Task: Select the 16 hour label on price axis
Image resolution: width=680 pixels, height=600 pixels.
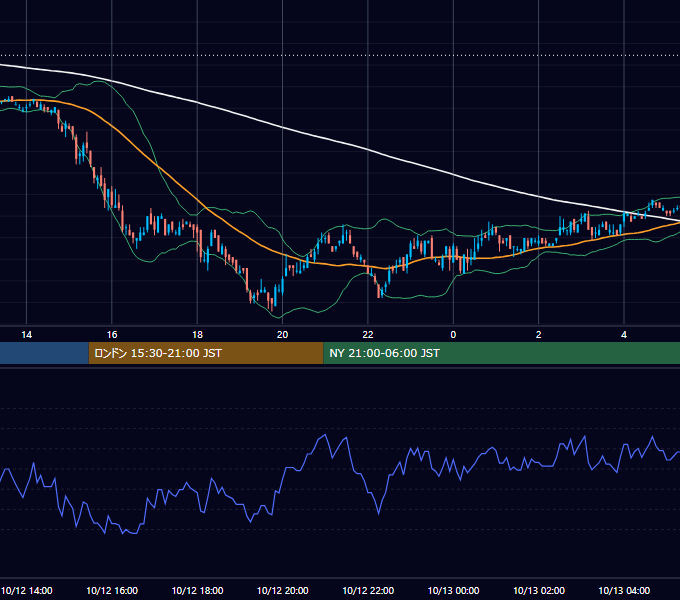Action: click(x=112, y=335)
